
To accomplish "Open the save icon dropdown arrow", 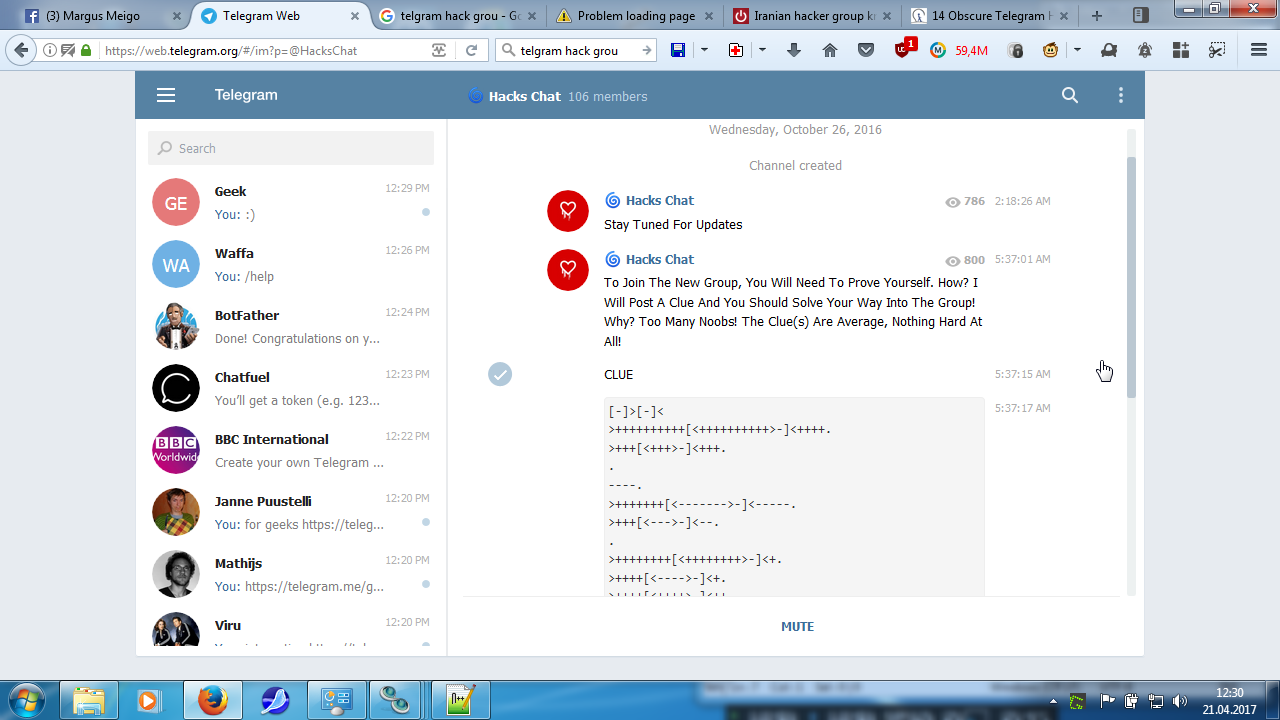I will point(704,51).
